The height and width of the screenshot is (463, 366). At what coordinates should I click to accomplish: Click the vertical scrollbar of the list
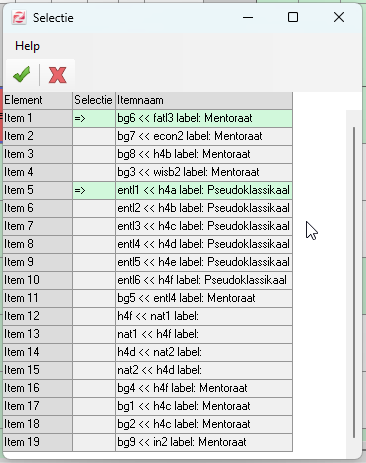tap(354, 283)
